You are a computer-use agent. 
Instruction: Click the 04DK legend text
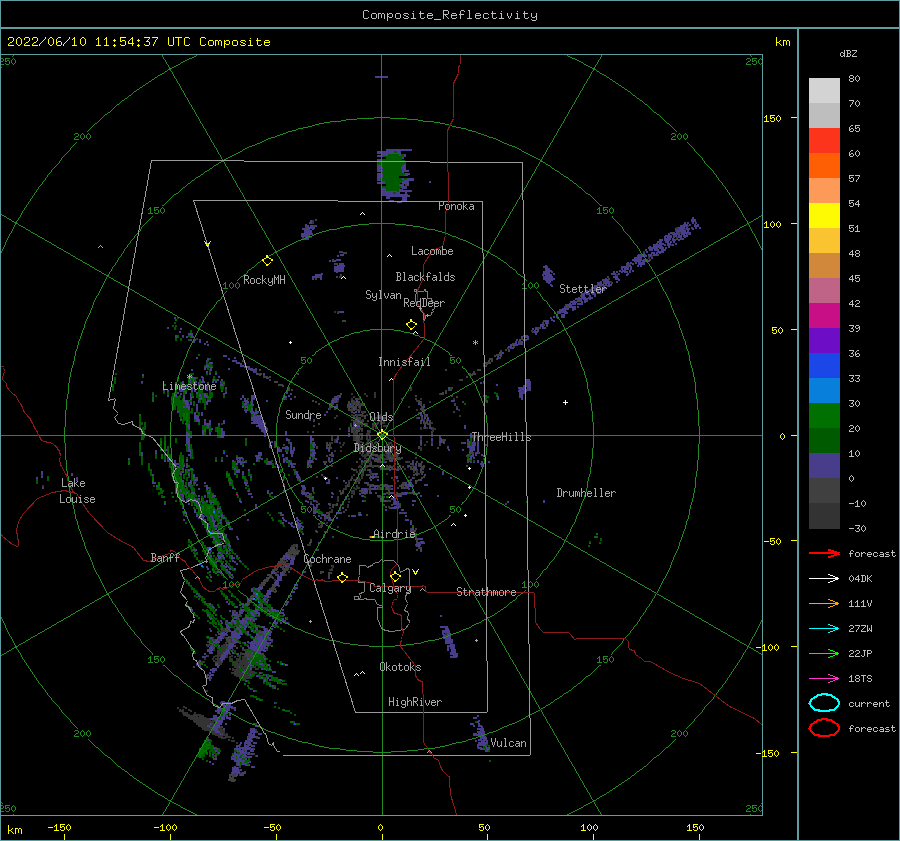pos(860,579)
